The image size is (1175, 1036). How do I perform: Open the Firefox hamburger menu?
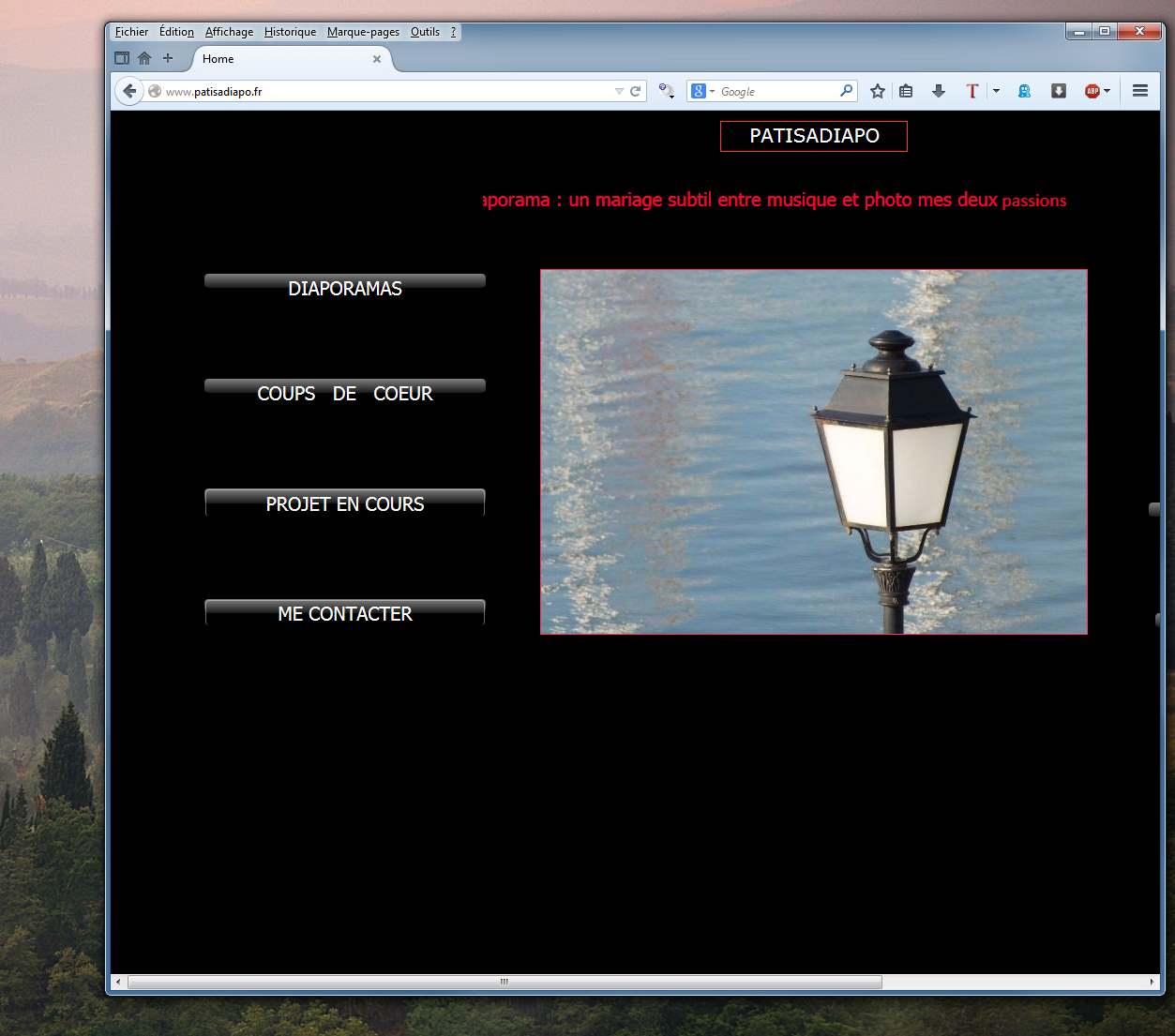1140,91
